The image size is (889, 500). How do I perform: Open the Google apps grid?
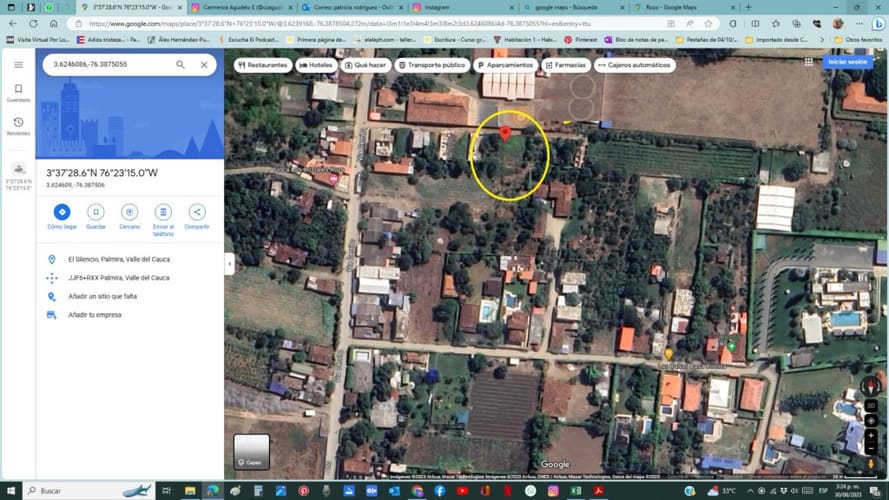(x=808, y=62)
